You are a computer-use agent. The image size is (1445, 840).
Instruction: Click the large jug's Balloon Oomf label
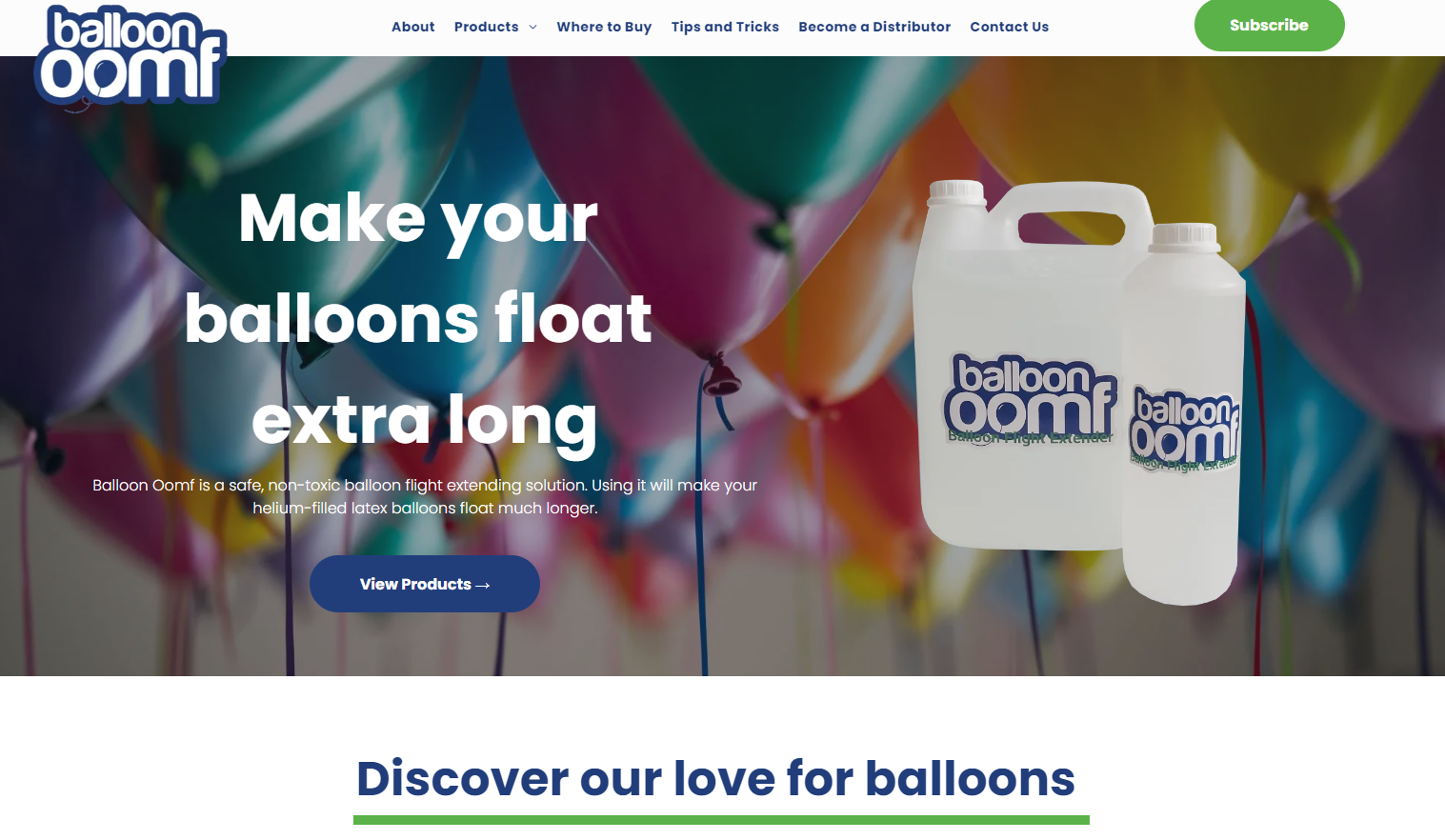click(x=1030, y=400)
